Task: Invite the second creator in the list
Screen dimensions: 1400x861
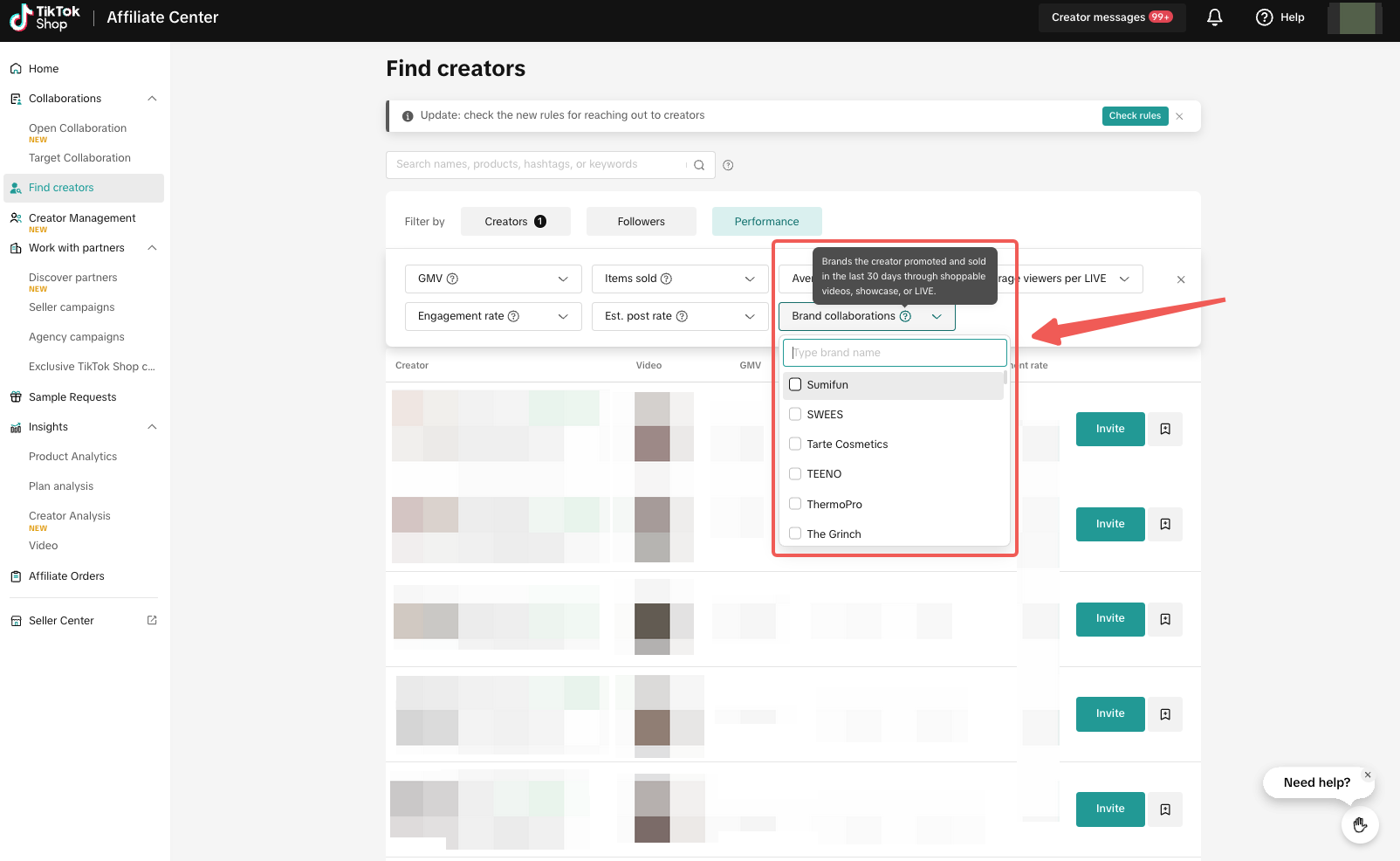Action: tap(1109, 524)
